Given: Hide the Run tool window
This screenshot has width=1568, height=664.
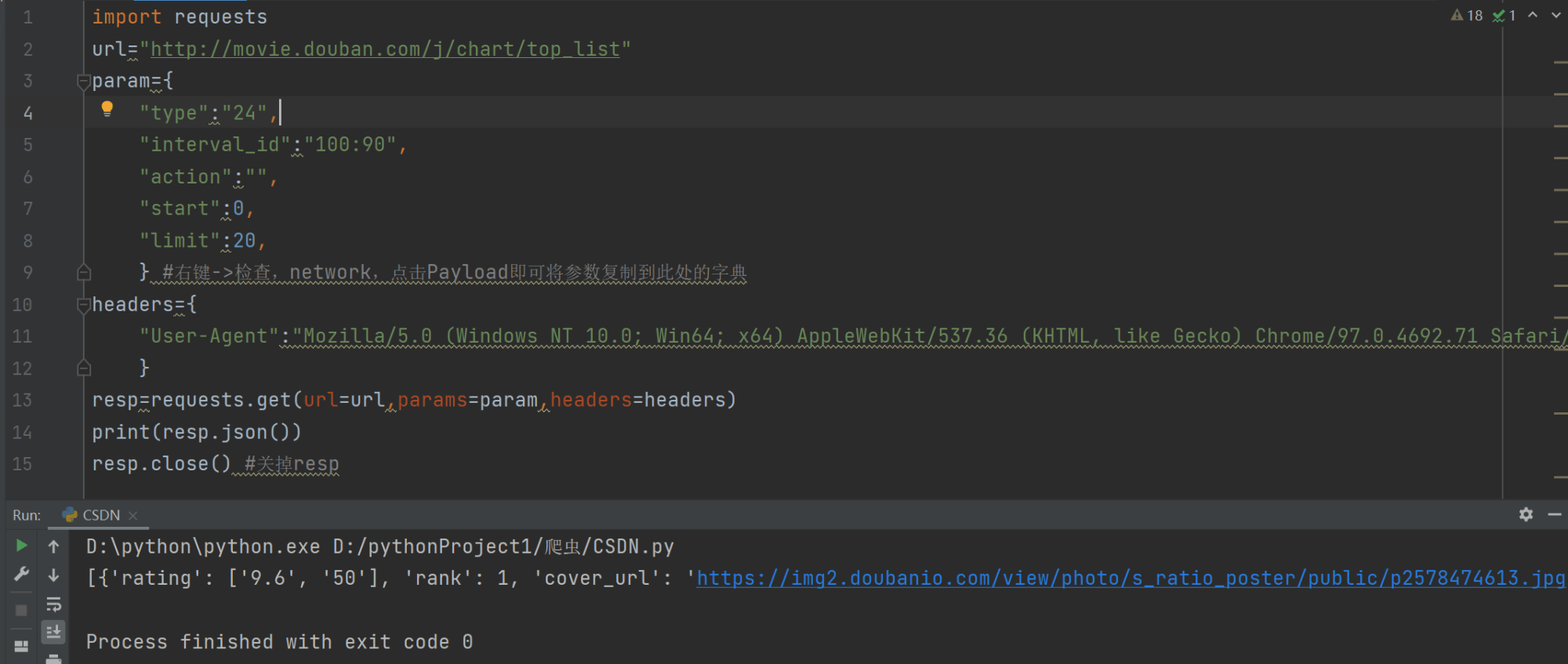Looking at the screenshot, I should (x=1555, y=514).
